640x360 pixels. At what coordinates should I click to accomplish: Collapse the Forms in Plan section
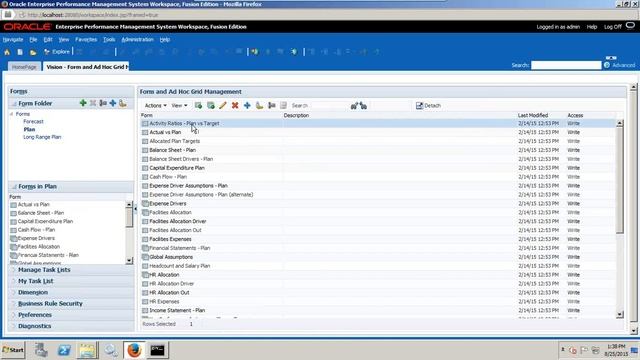(x=14, y=187)
